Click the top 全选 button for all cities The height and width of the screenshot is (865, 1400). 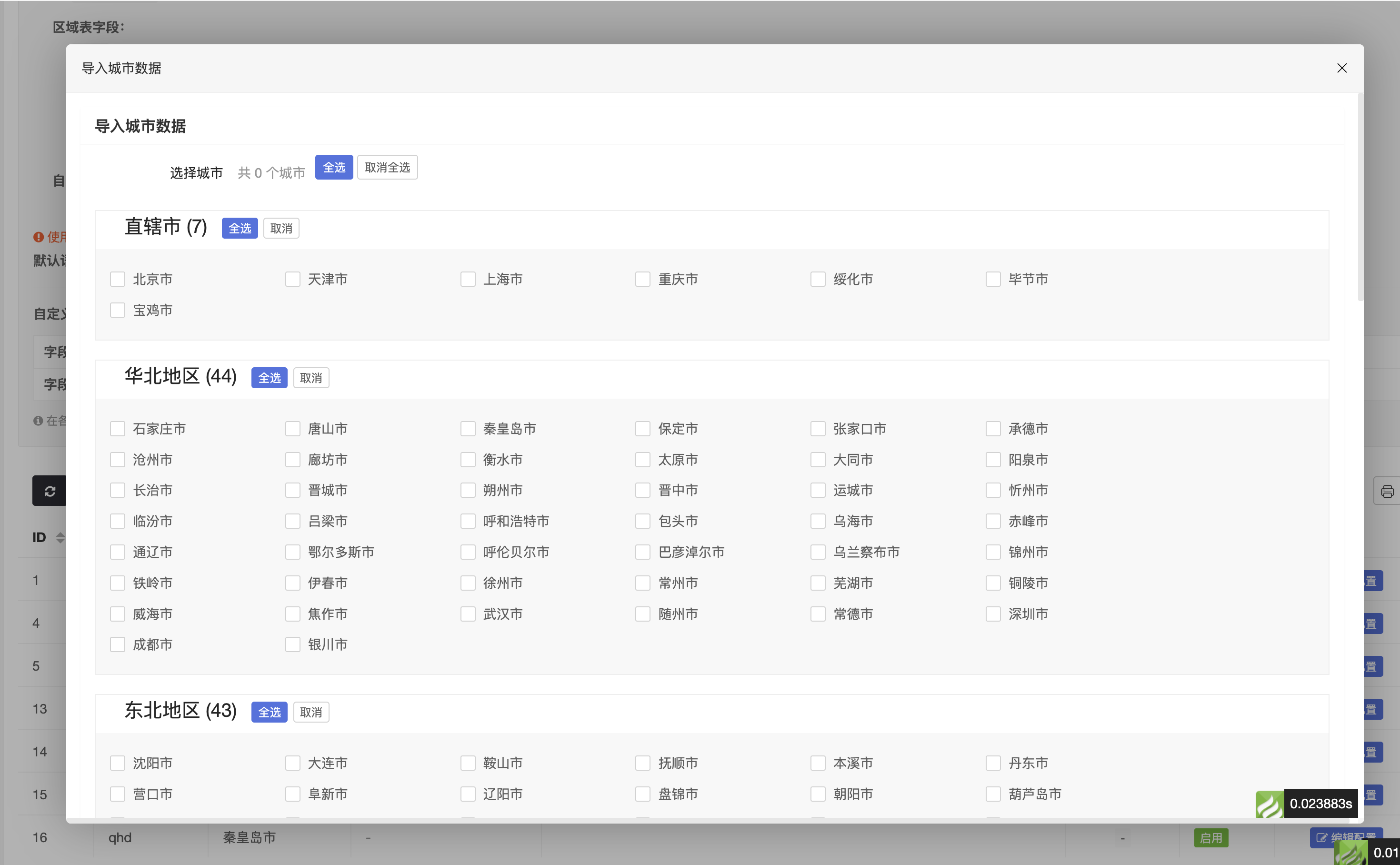click(334, 167)
